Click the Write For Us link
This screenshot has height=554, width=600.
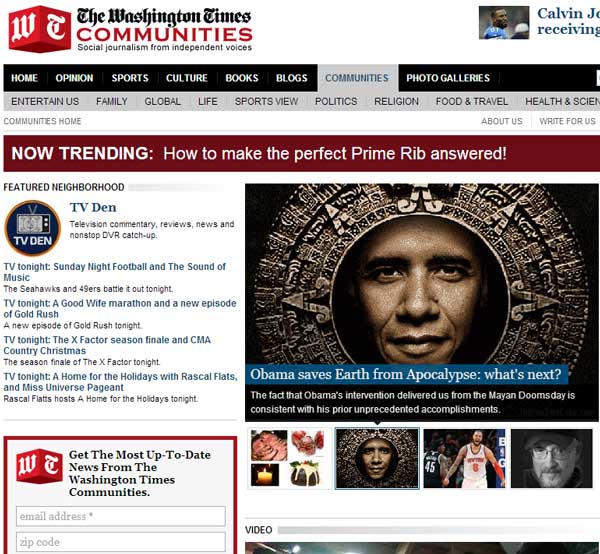pos(567,121)
